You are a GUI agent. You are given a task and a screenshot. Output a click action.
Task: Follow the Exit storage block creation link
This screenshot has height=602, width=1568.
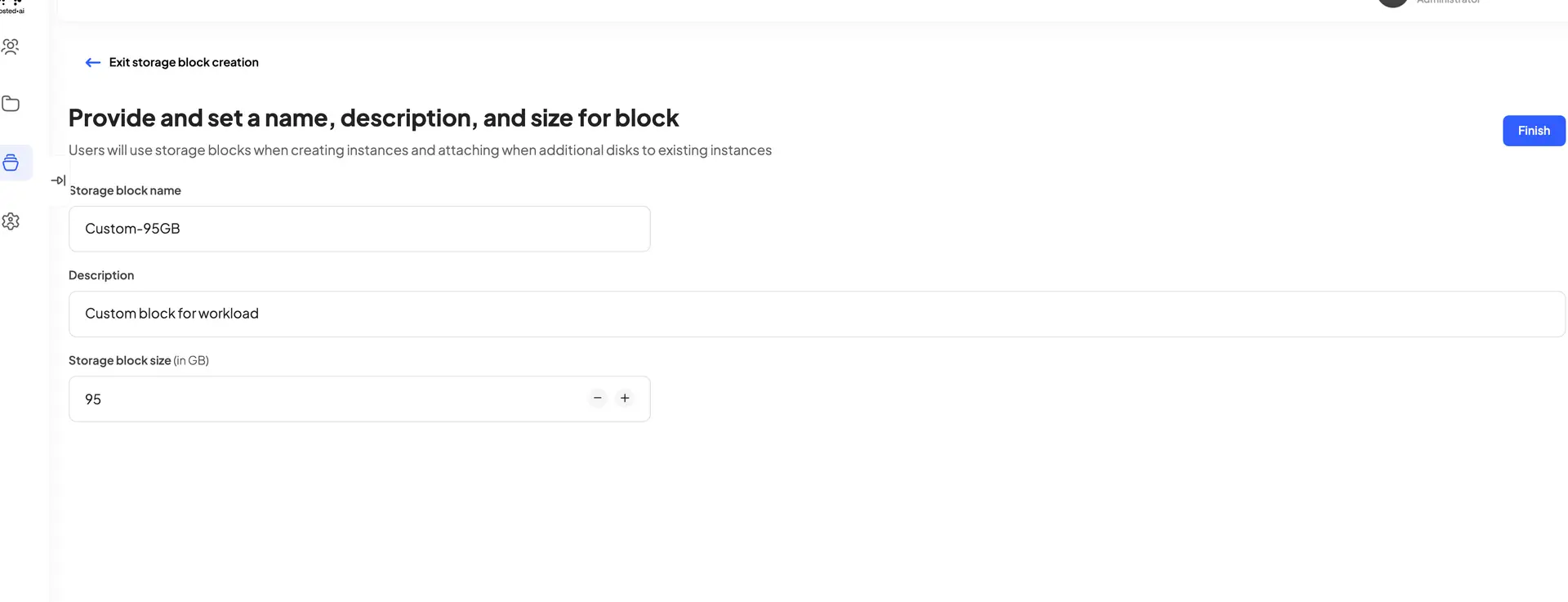pyautogui.click(x=183, y=62)
